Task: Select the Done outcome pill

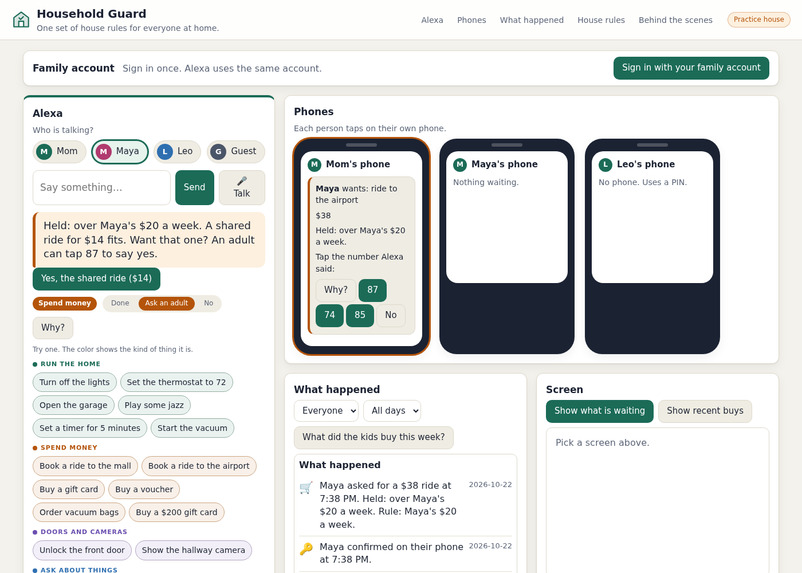Action: click(x=120, y=303)
